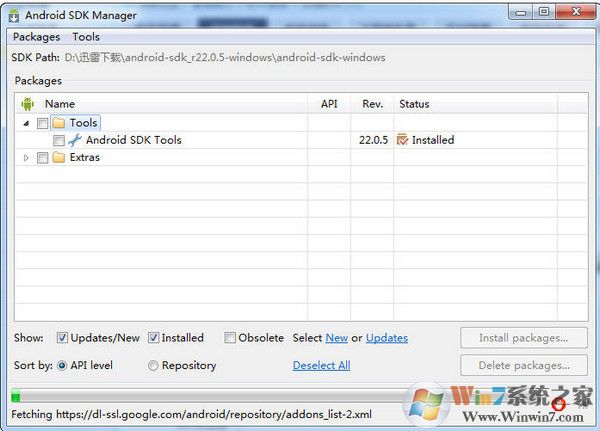Click the Extras folder icon
The image size is (600, 431).
59,157
